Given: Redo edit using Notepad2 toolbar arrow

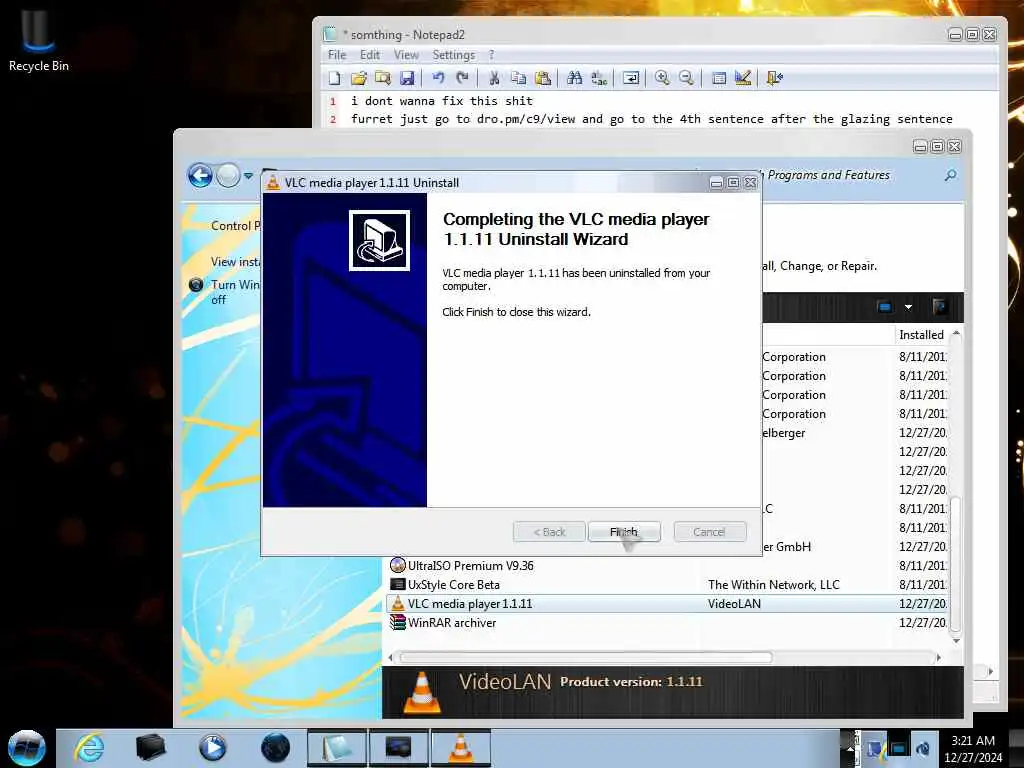Looking at the screenshot, I should pos(462,78).
